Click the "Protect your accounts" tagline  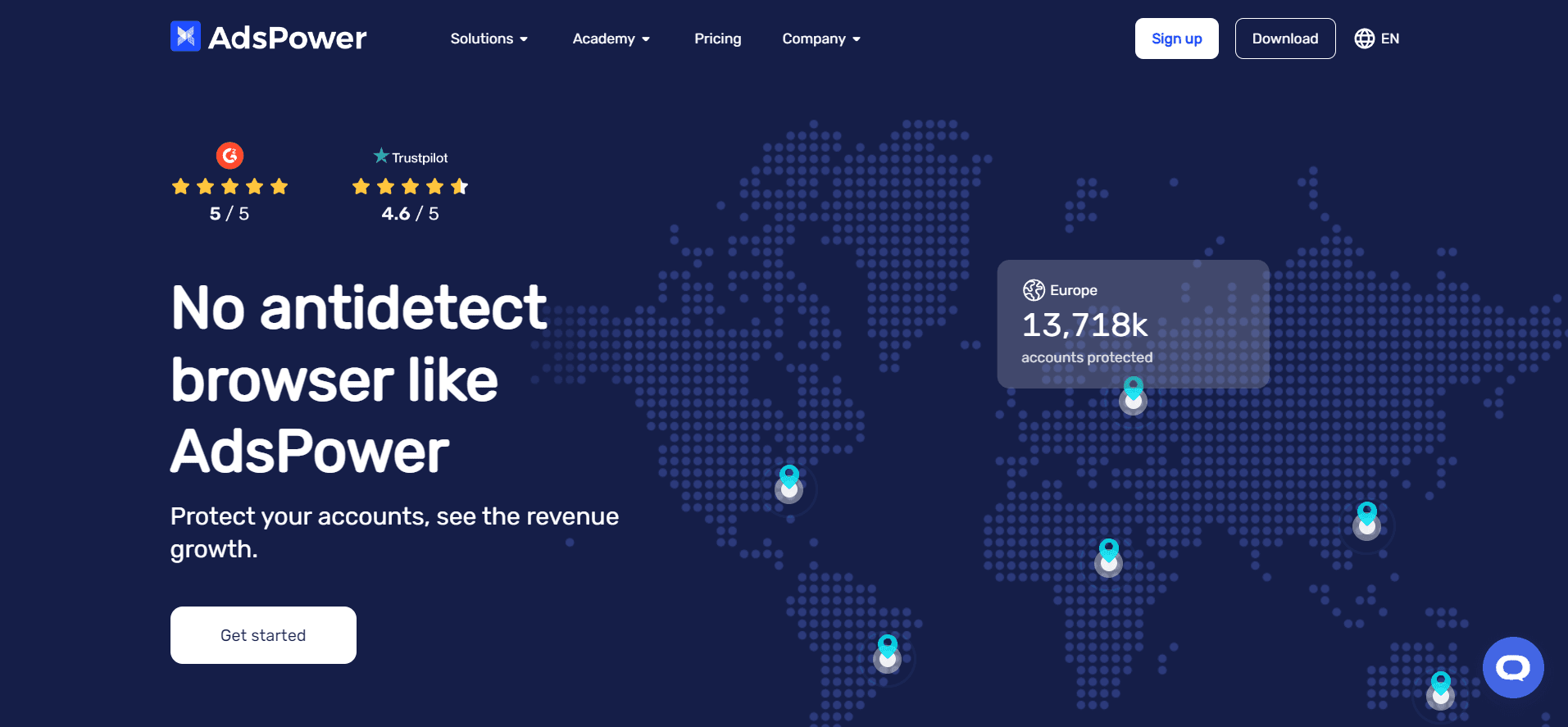[394, 533]
